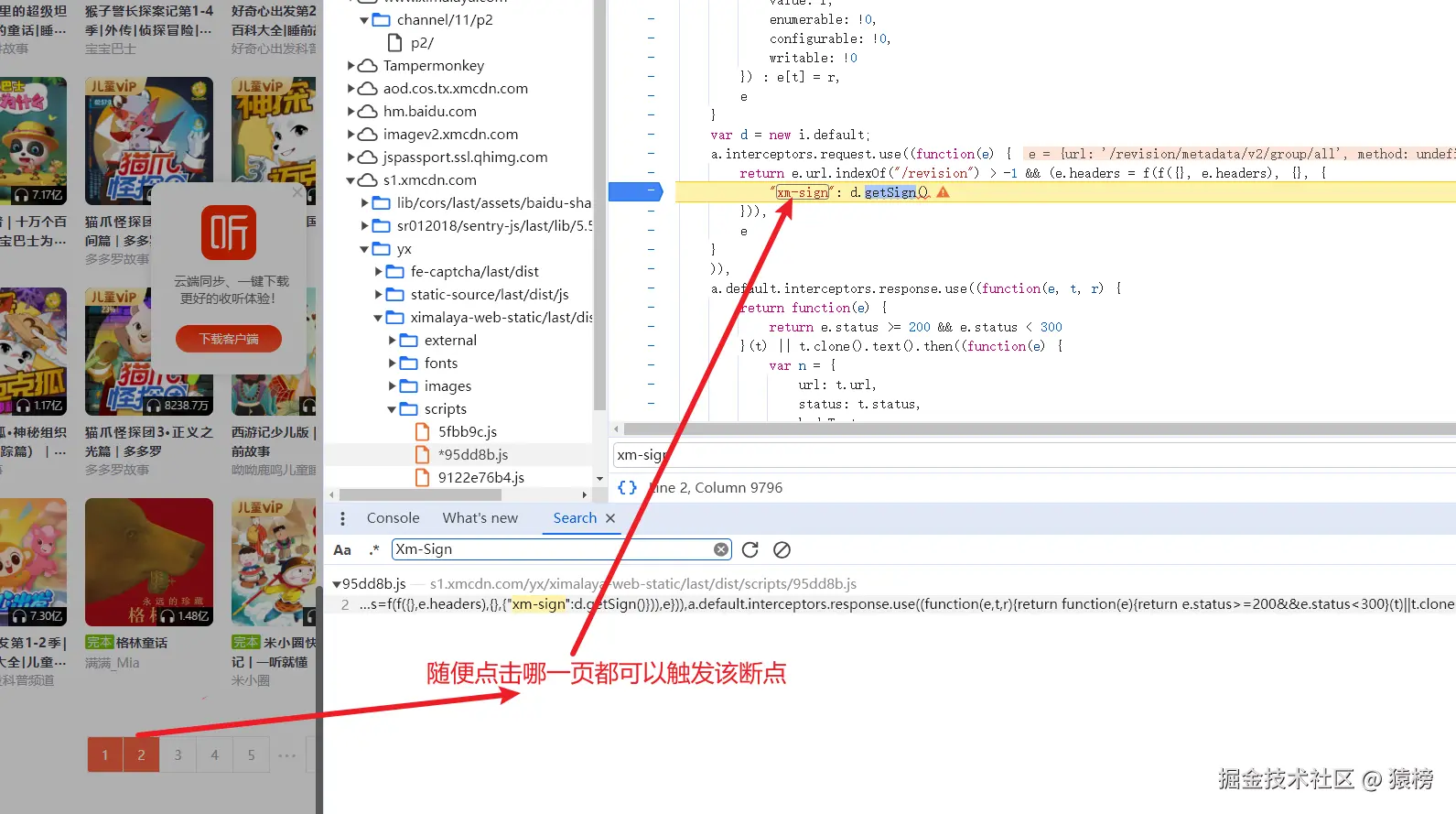Open the 9122e76b4.js file
This screenshot has height=814, width=1456.
point(480,477)
